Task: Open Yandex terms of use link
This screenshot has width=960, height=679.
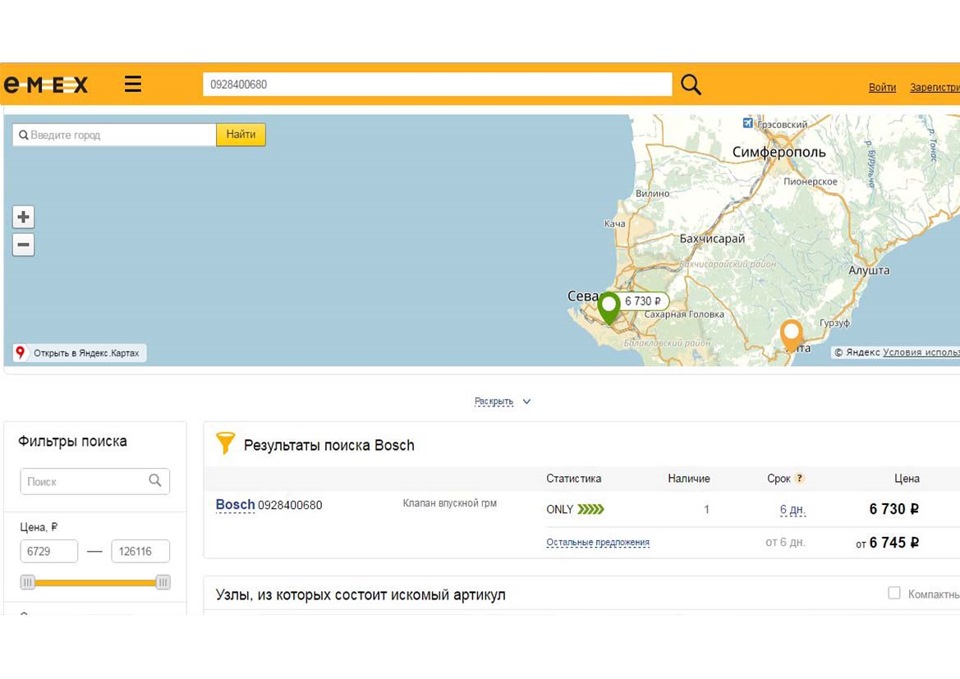Action: click(x=921, y=352)
